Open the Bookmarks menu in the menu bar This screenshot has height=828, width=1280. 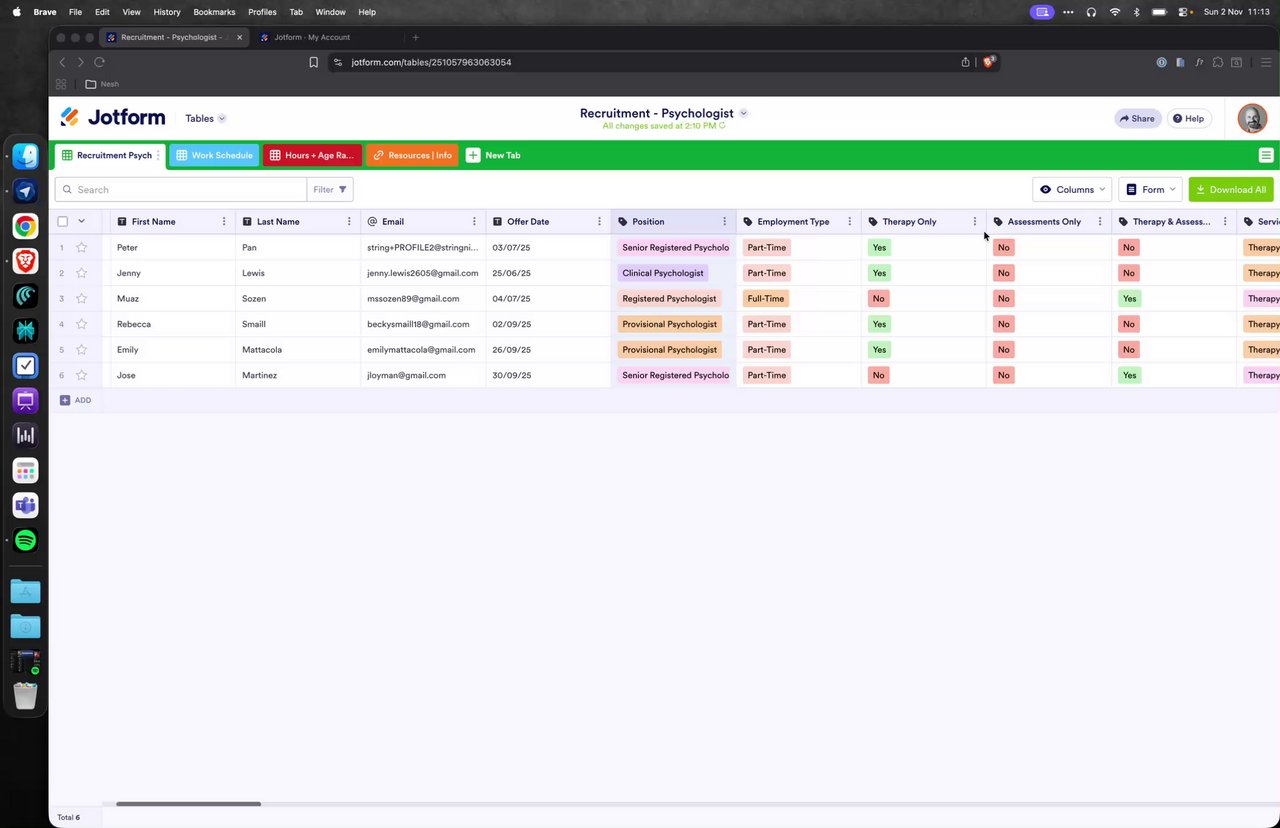point(214,12)
